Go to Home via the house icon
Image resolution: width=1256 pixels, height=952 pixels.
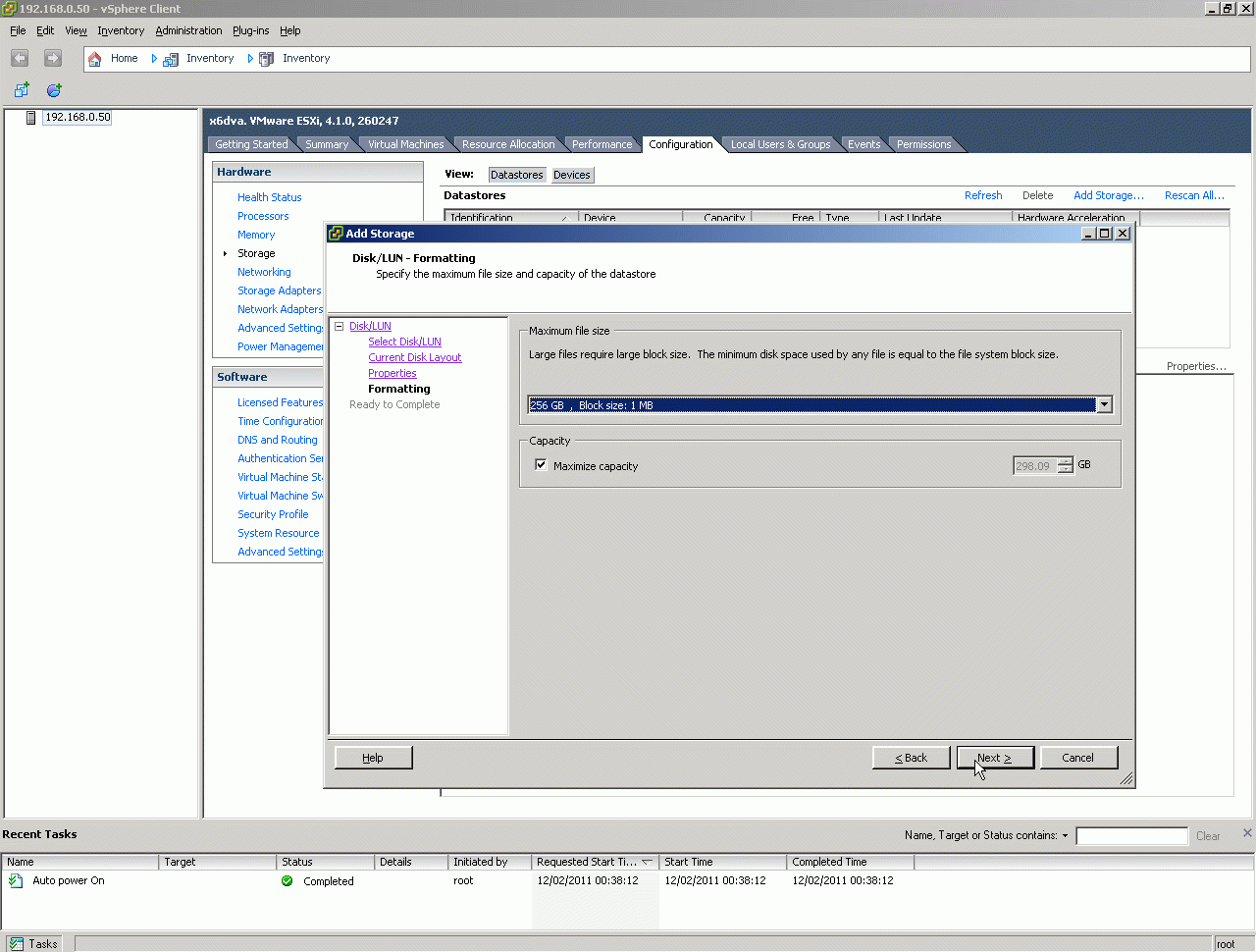coord(95,59)
